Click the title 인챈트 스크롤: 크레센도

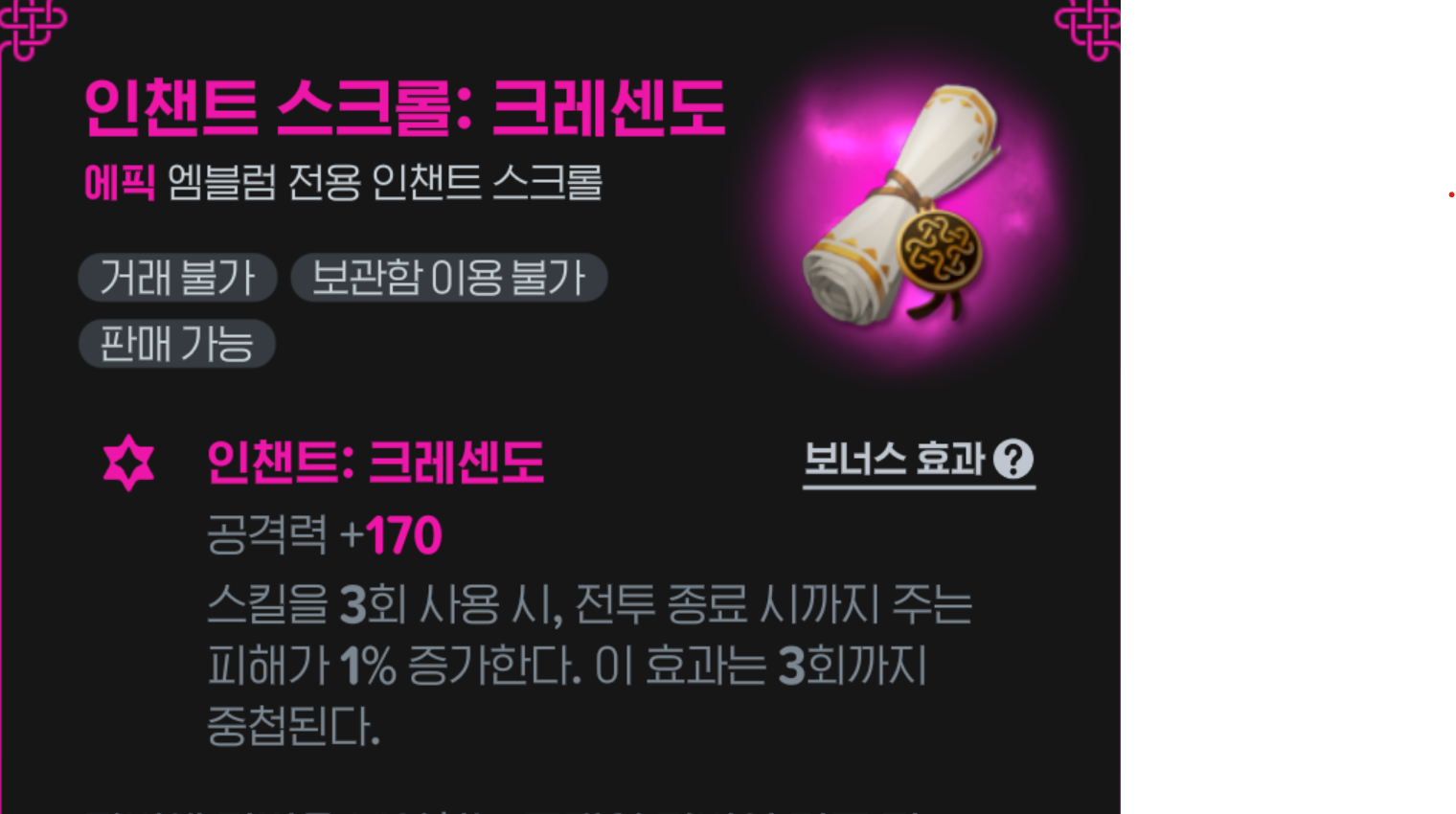[404, 107]
